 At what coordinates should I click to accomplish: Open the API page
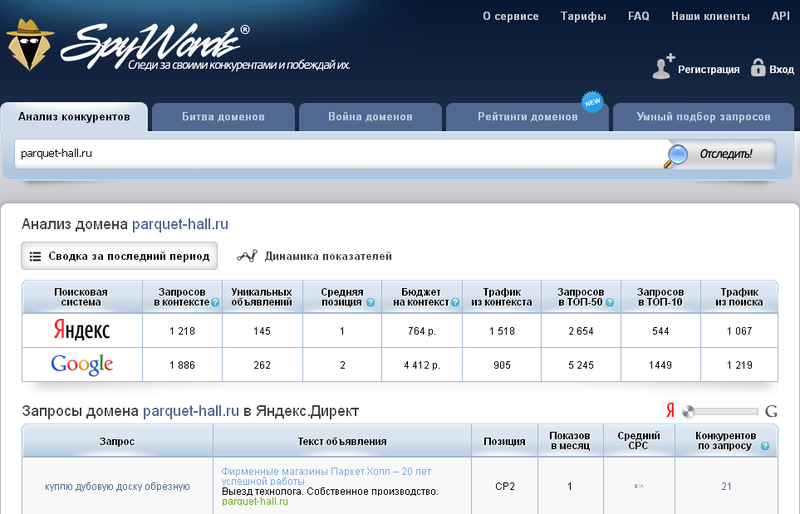781,16
